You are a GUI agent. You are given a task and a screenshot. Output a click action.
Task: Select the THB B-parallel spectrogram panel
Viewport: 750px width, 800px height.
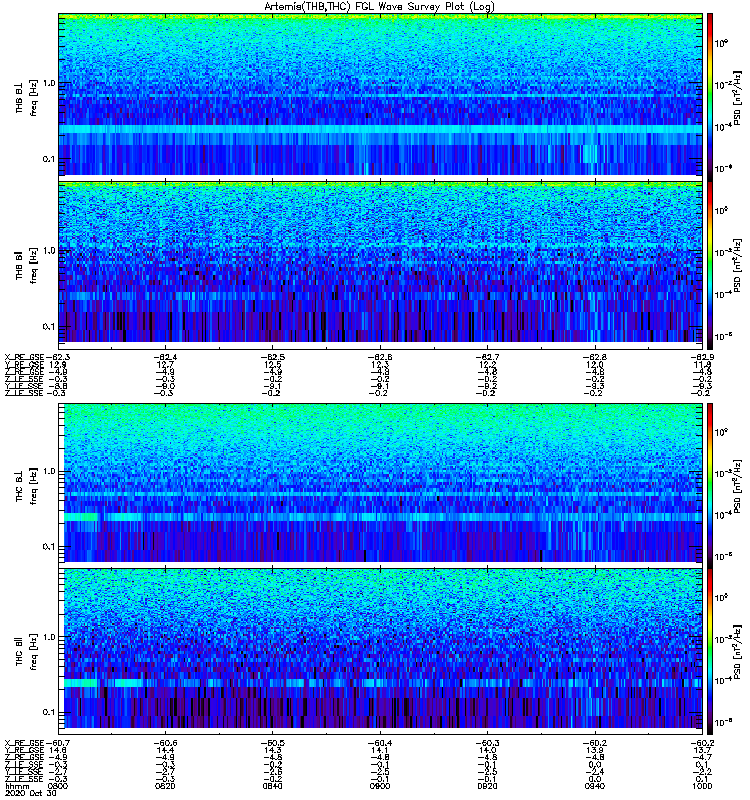coord(381,263)
